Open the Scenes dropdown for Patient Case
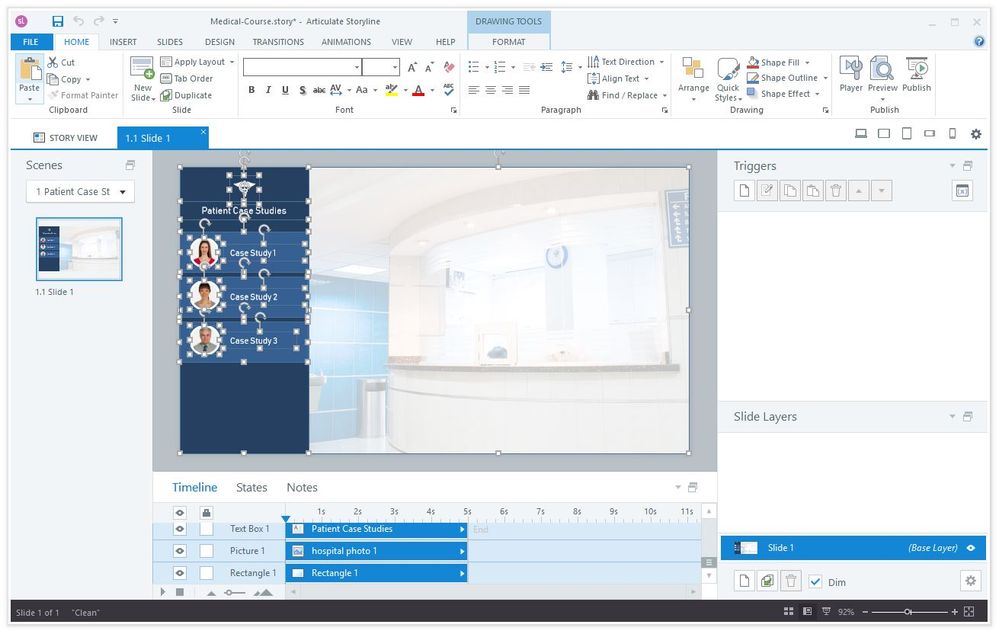This screenshot has height=634, width=999. (x=80, y=192)
